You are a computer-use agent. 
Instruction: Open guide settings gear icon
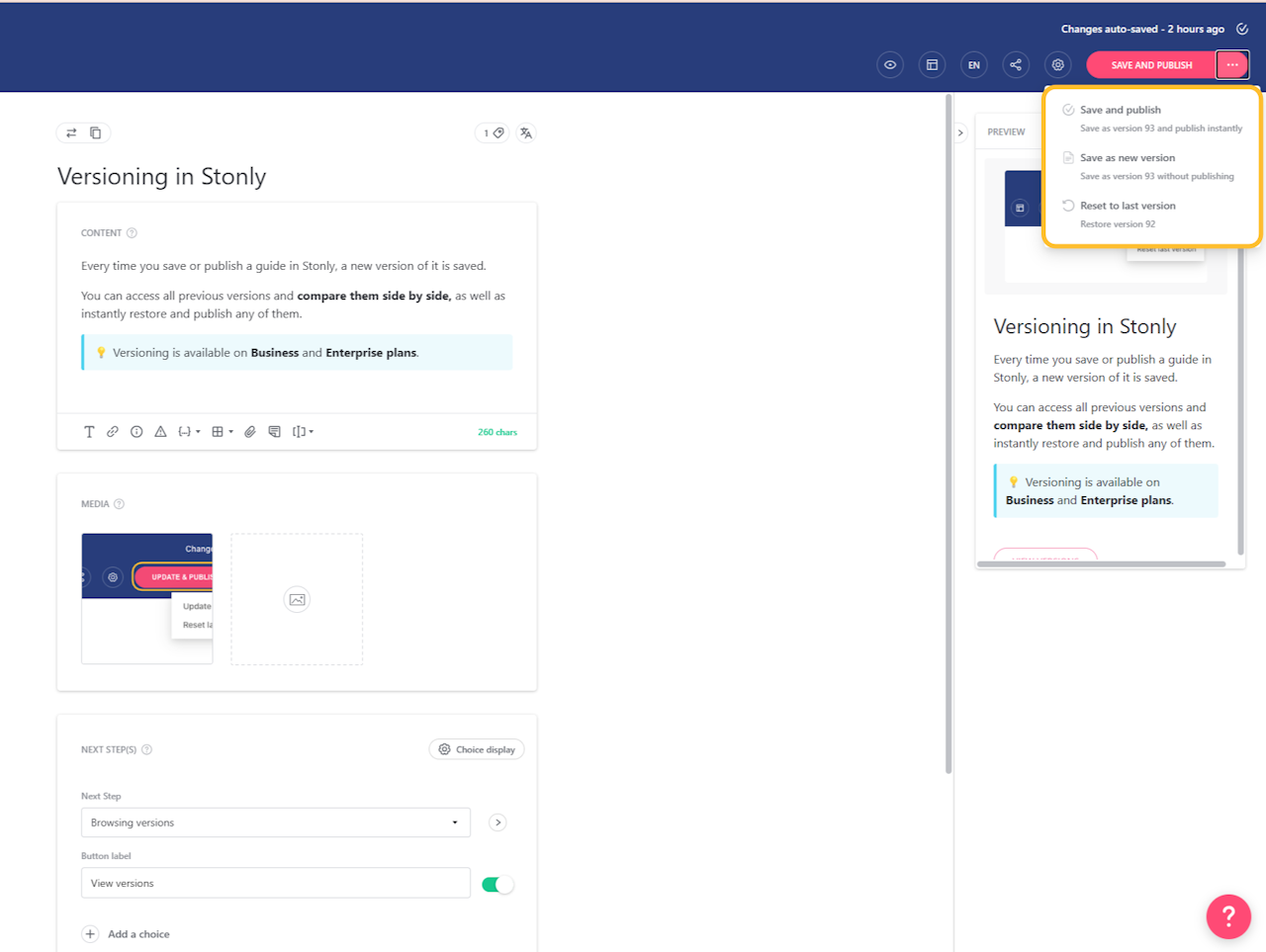coord(1058,65)
